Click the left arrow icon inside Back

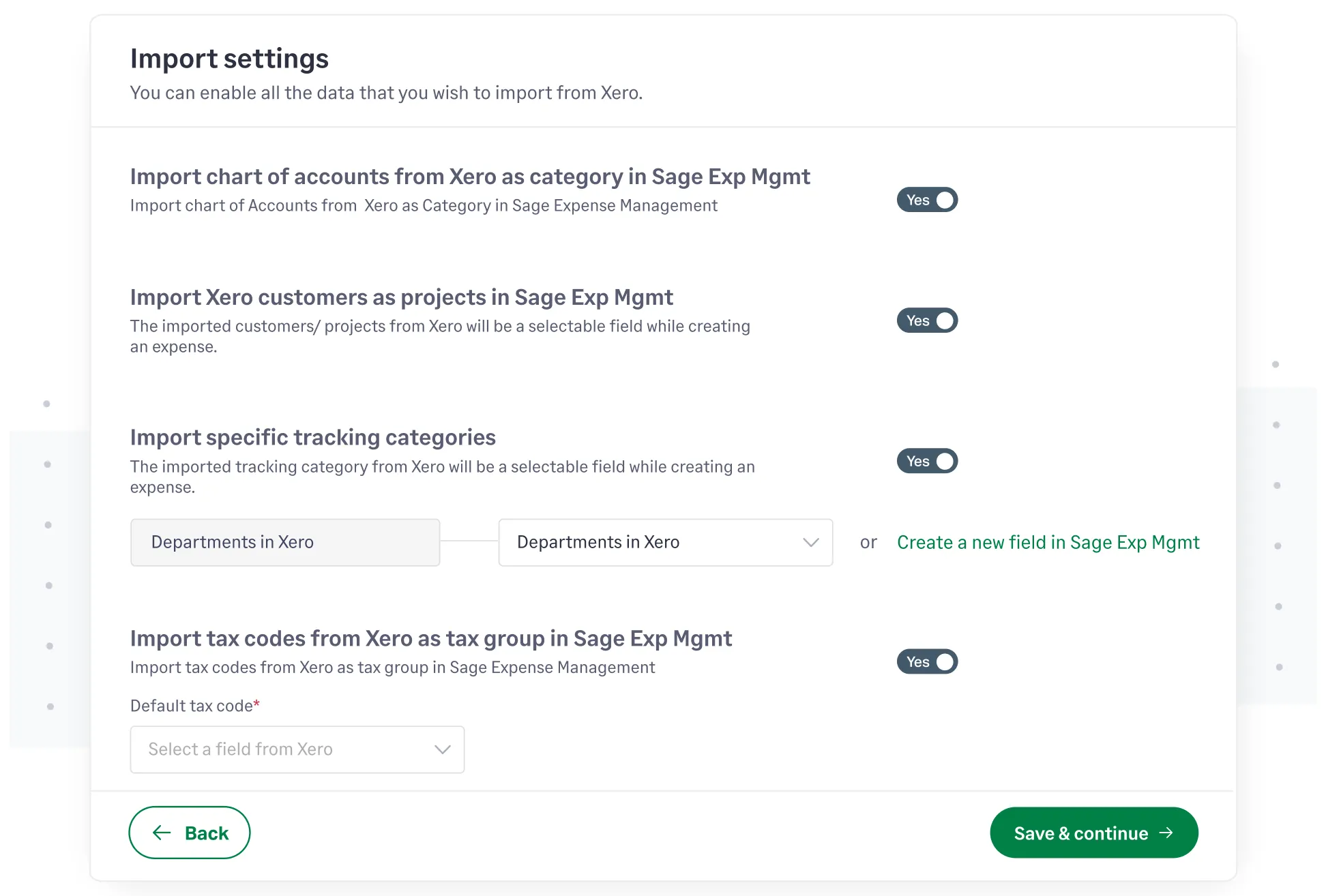[160, 833]
